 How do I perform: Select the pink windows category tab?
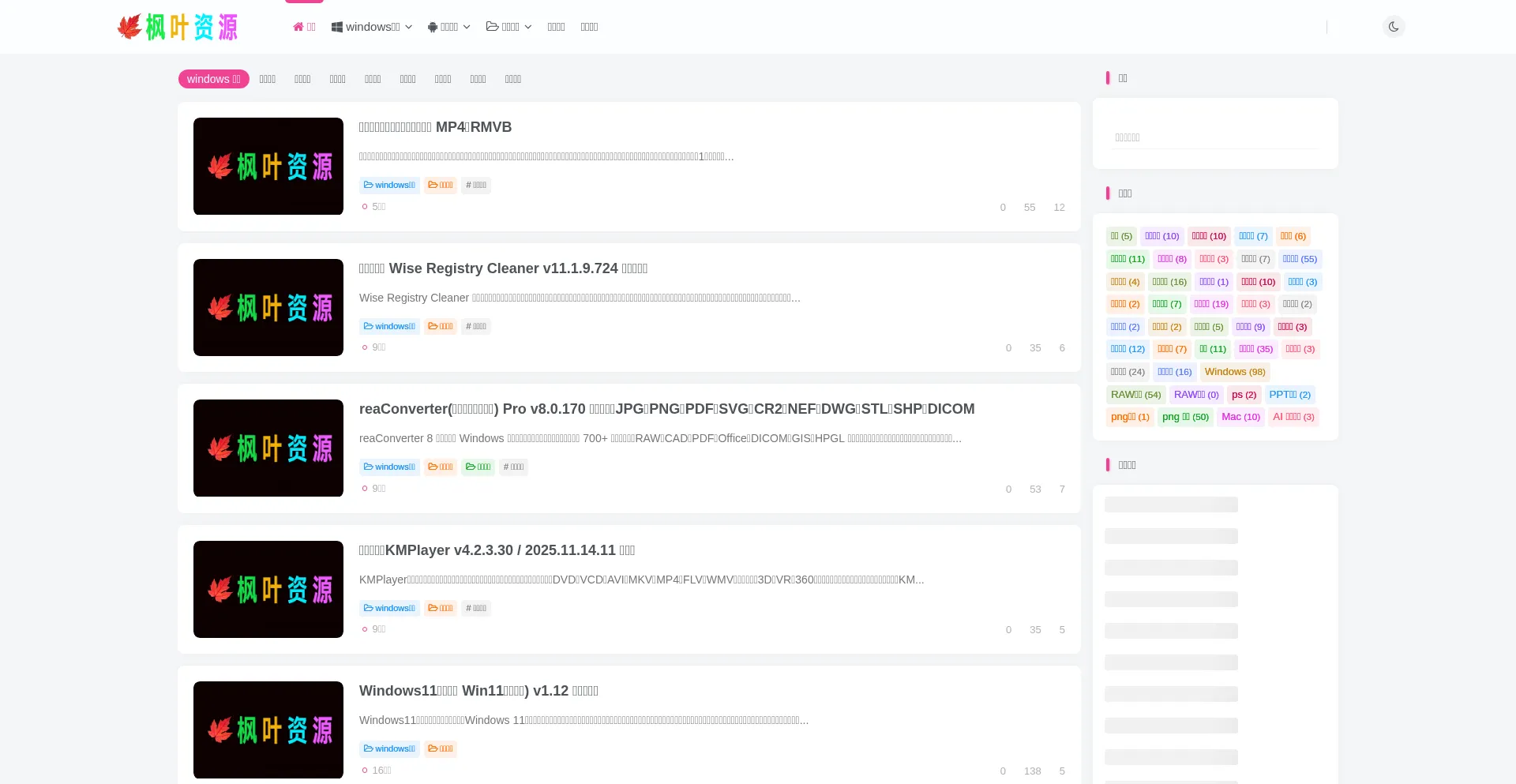tap(213, 79)
